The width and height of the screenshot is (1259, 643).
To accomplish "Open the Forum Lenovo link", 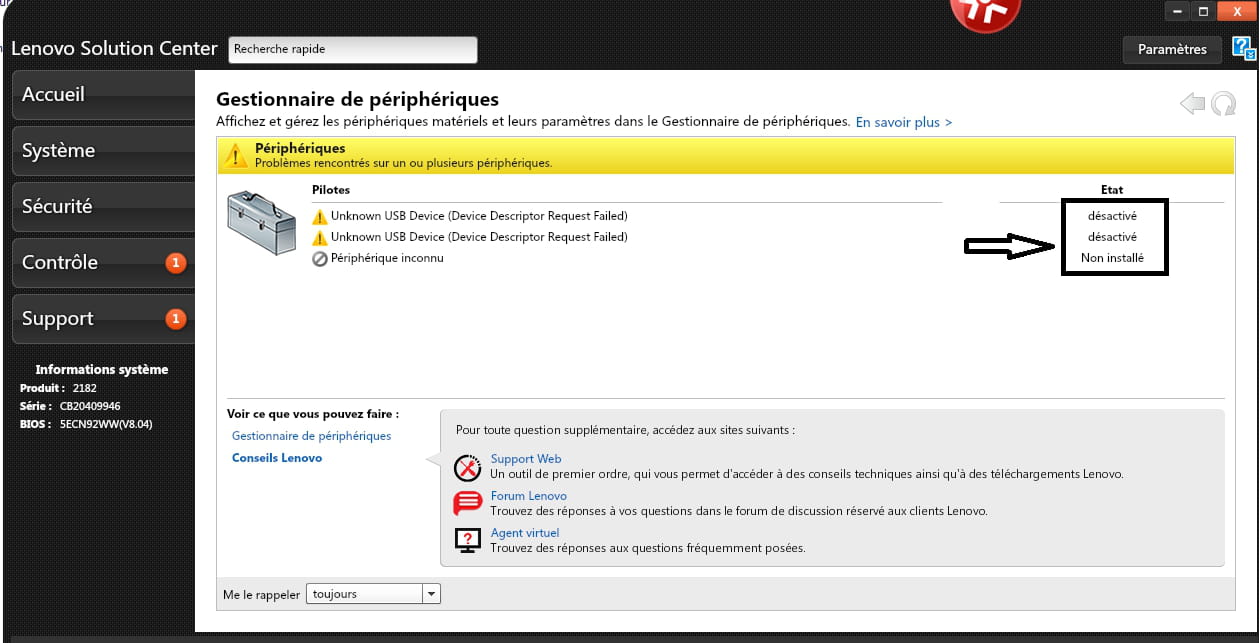I will 528,496.
